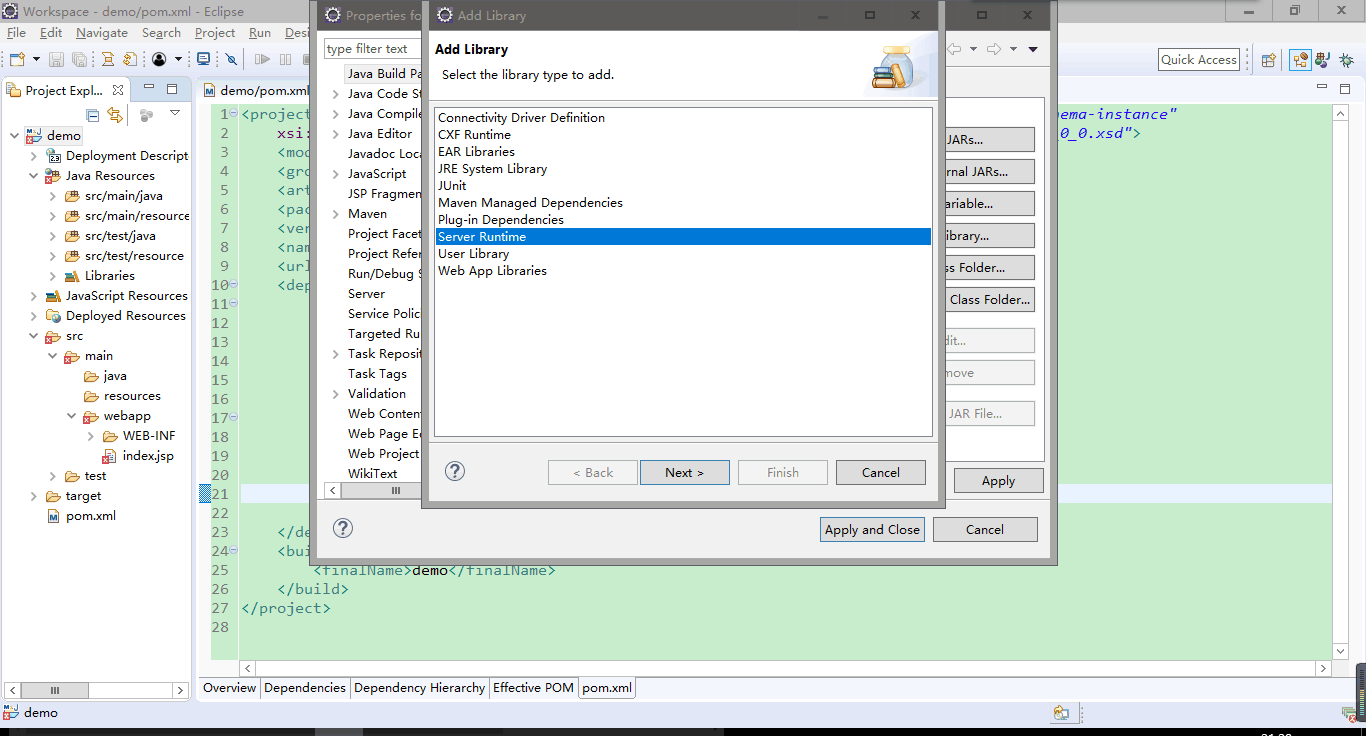Click Apply and Close in Properties

[872, 530]
